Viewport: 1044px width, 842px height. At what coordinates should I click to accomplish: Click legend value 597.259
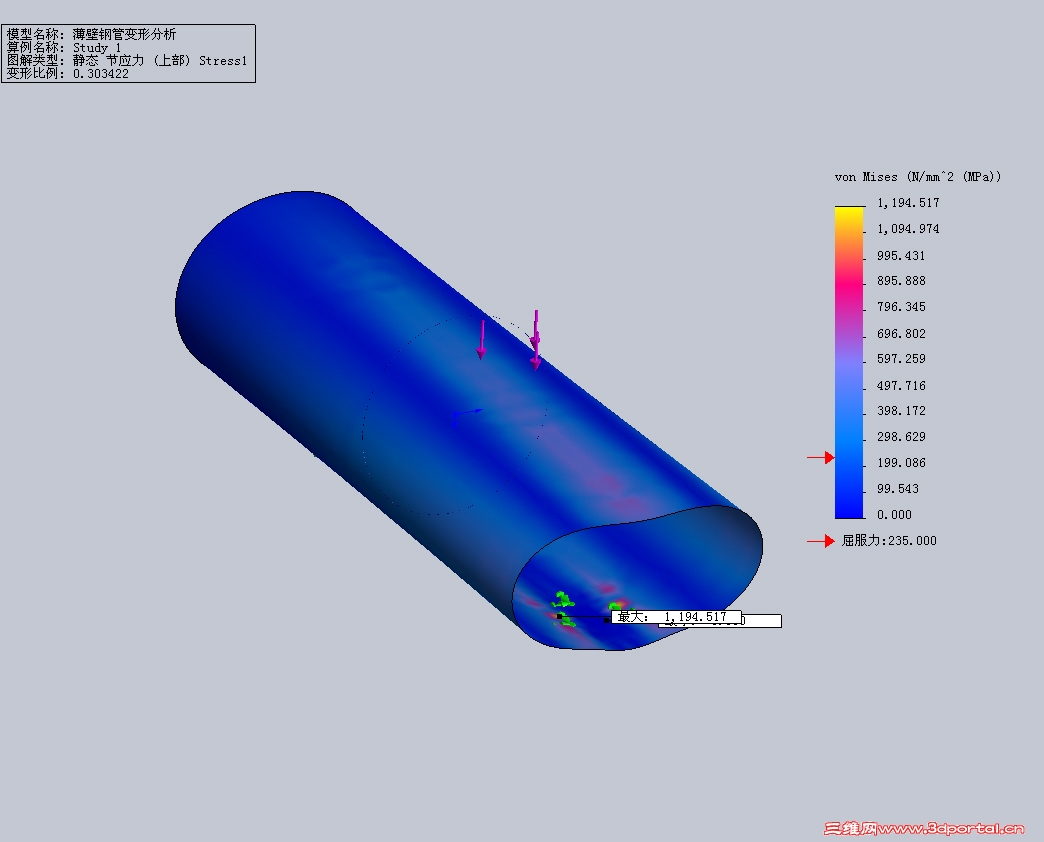(x=901, y=359)
